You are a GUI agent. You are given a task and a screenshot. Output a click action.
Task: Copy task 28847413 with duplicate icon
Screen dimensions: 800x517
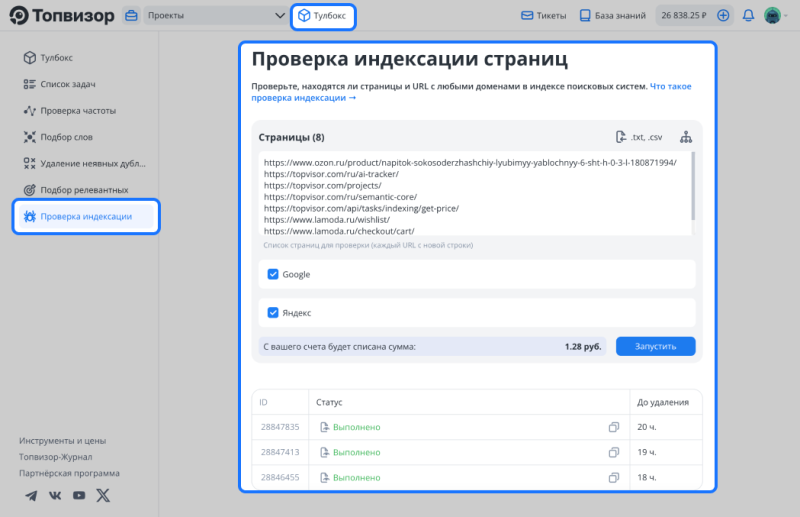(614, 452)
